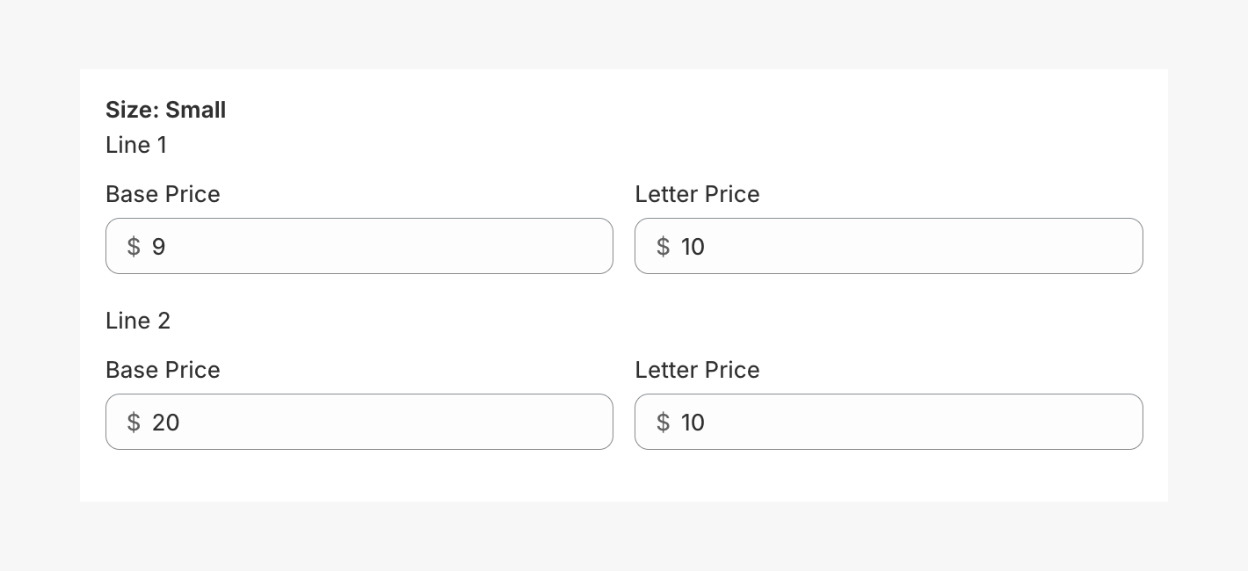Click the value 10 in Line 1 Letter Price

click(693, 247)
